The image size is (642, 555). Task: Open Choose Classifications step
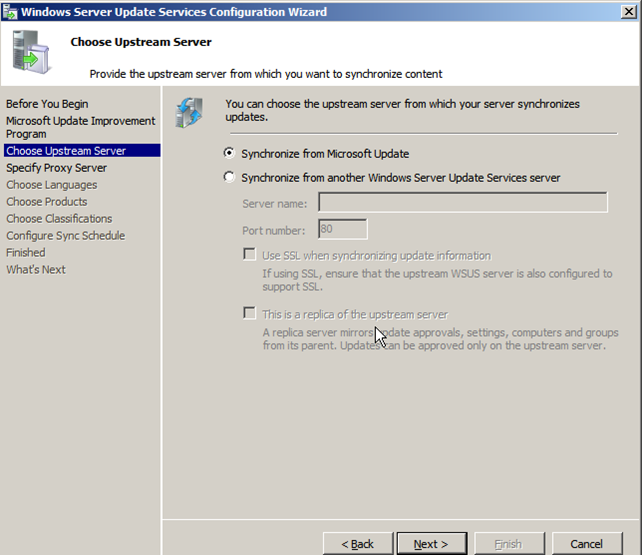[x=59, y=219]
